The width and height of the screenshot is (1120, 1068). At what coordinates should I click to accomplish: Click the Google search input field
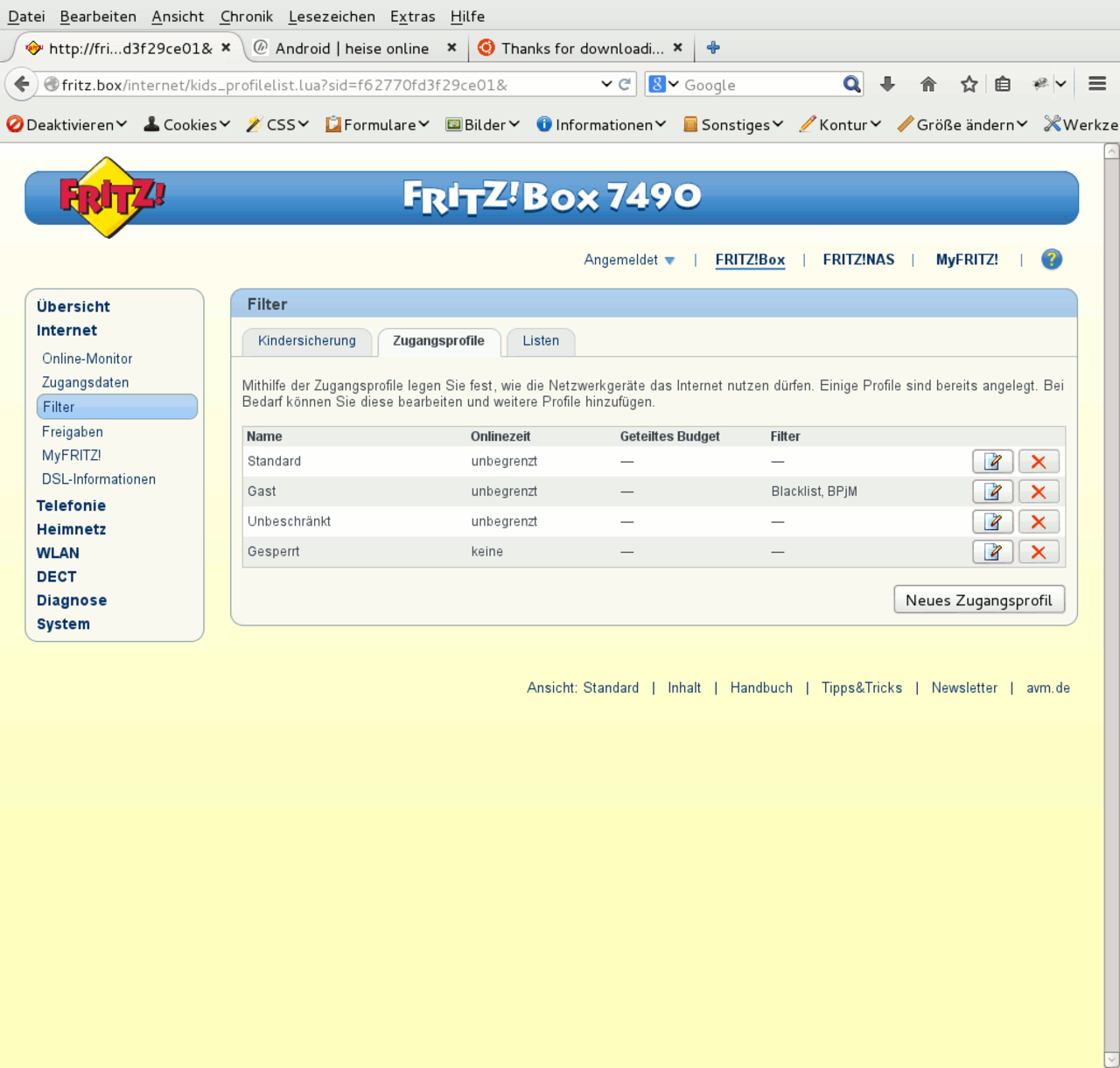coord(759,84)
